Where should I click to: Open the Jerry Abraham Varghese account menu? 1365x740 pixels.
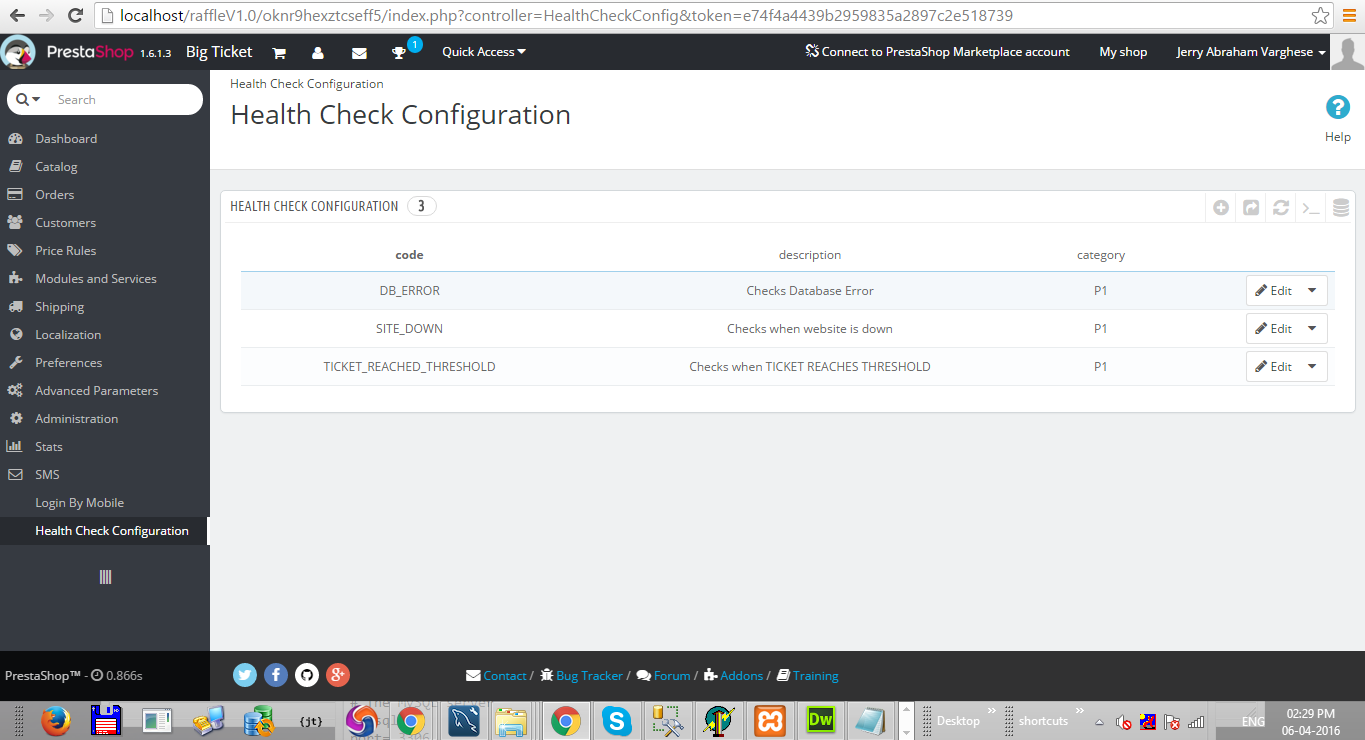[x=1250, y=52]
